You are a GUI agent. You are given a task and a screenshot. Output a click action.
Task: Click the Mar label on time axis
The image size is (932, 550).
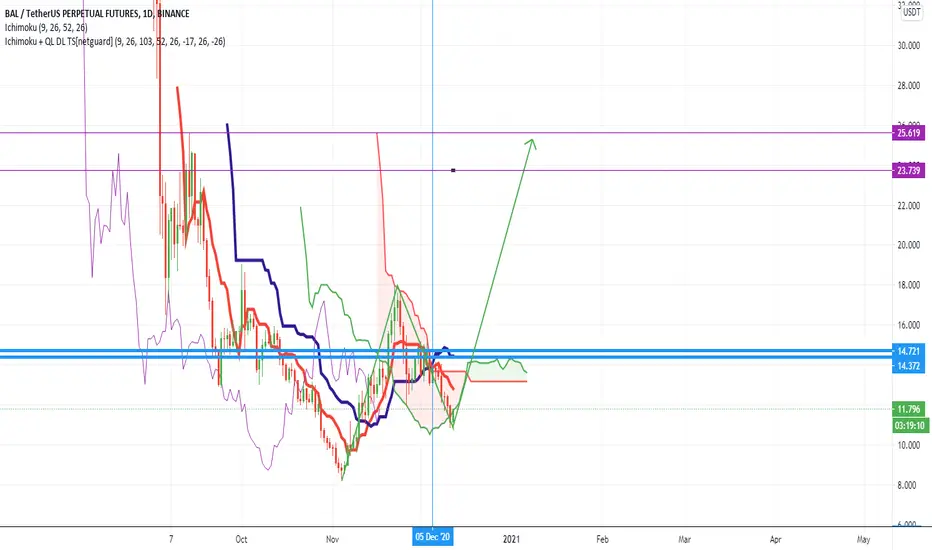pyautogui.click(x=685, y=539)
